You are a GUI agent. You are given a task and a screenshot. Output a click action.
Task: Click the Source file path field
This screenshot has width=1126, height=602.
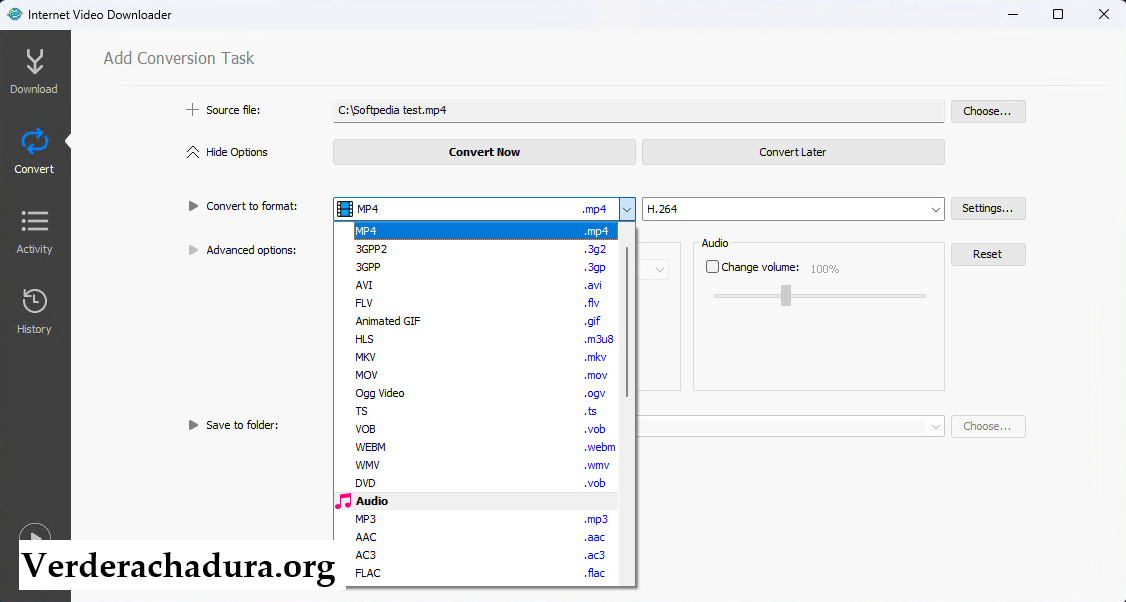click(638, 111)
